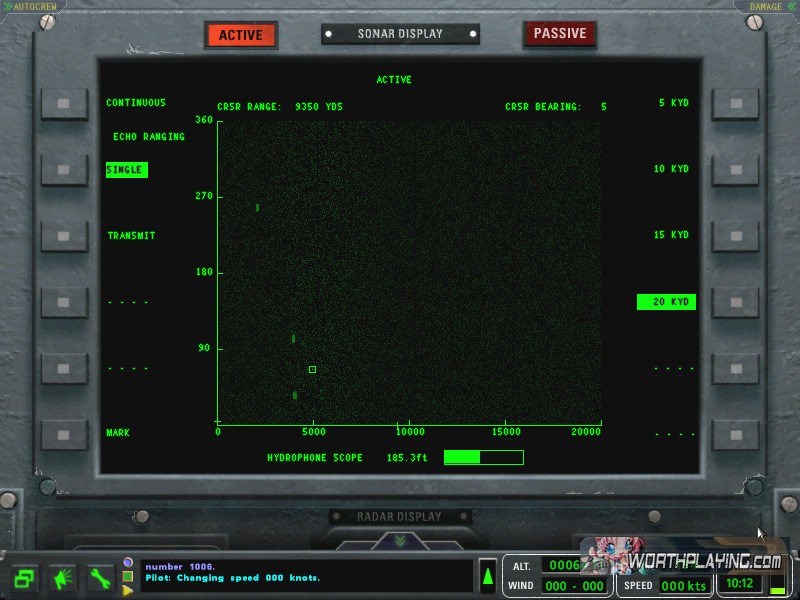Expand radar display with down chevrons

point(400,541)
